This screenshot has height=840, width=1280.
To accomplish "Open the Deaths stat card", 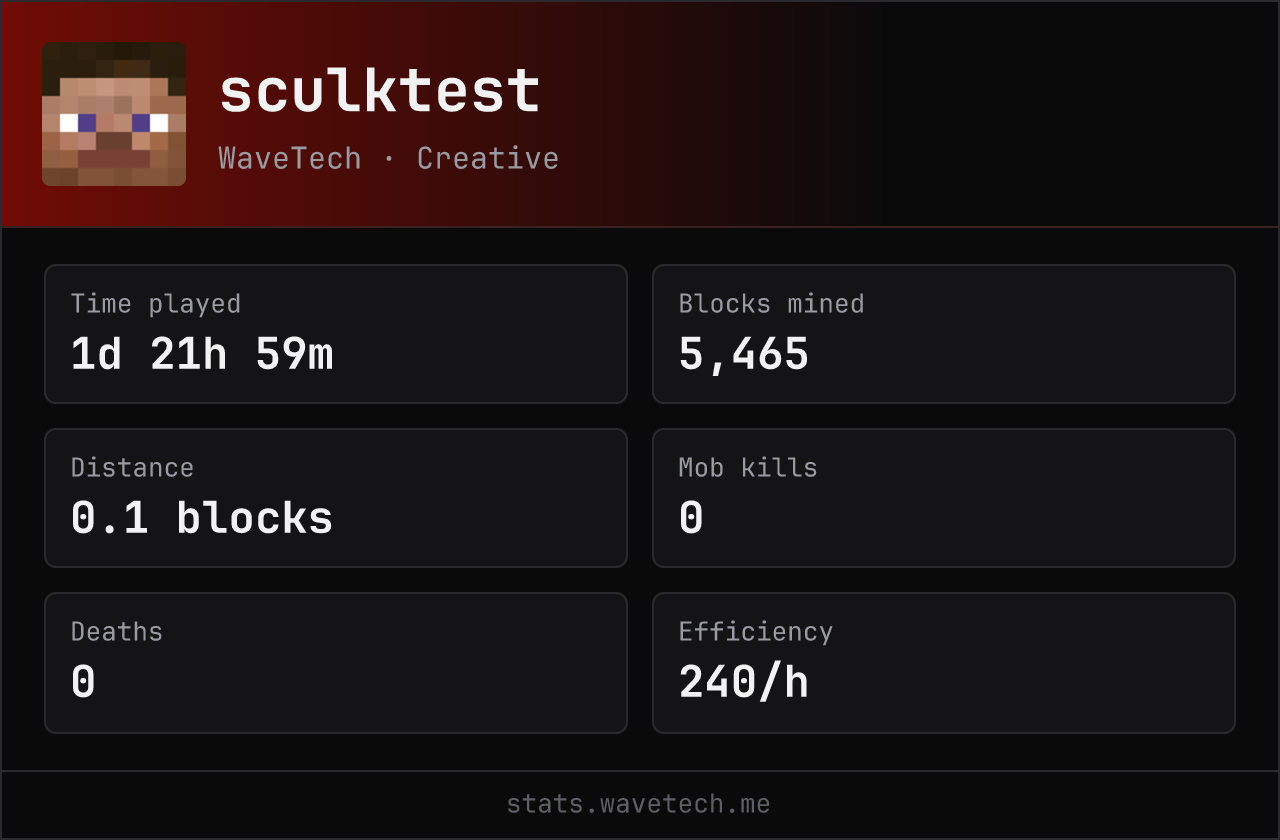I will pos(336,663).
